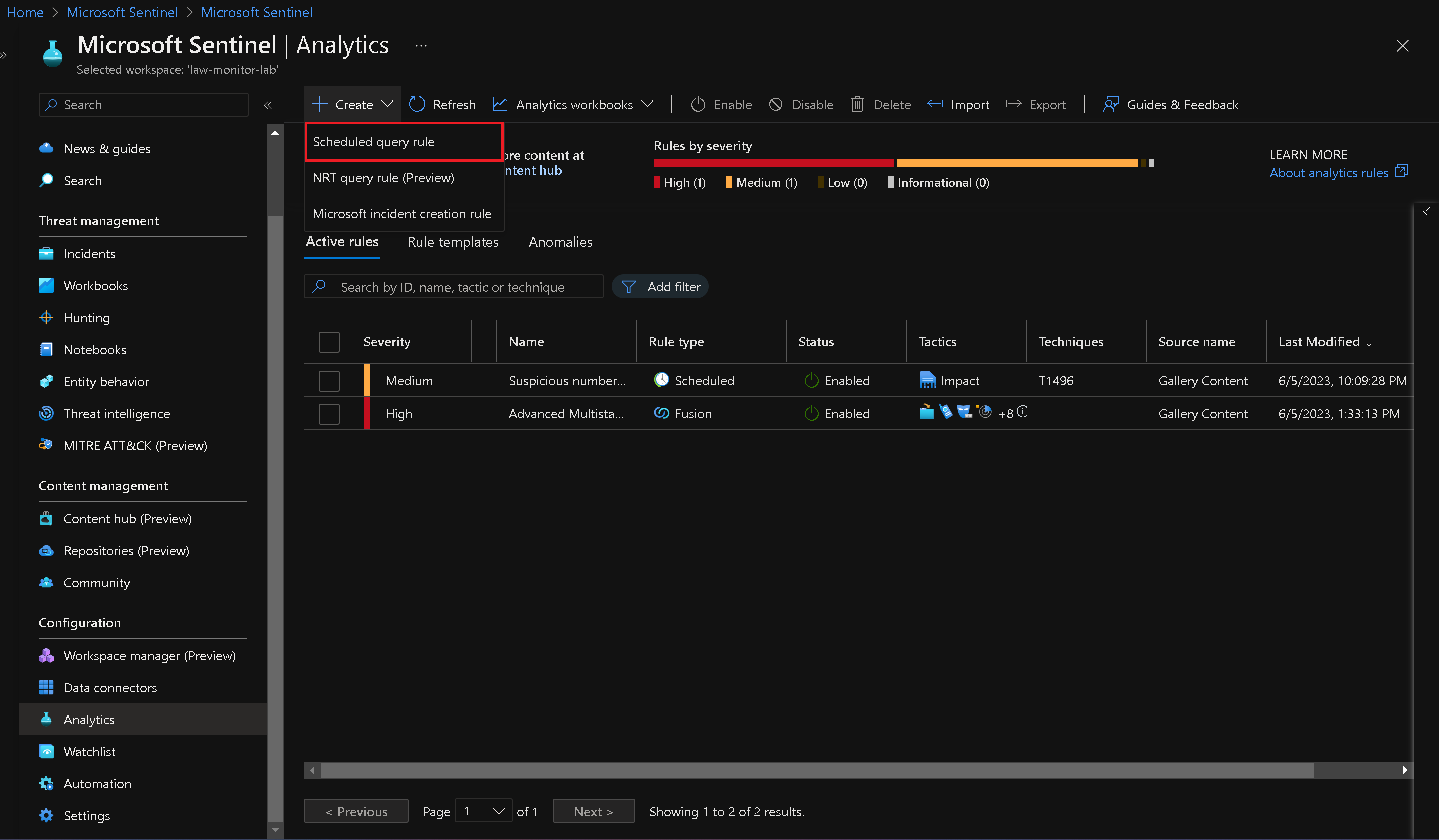Open Guides & Feedback
This screenshot has width=1439, height=840.
coord(1170,104)
